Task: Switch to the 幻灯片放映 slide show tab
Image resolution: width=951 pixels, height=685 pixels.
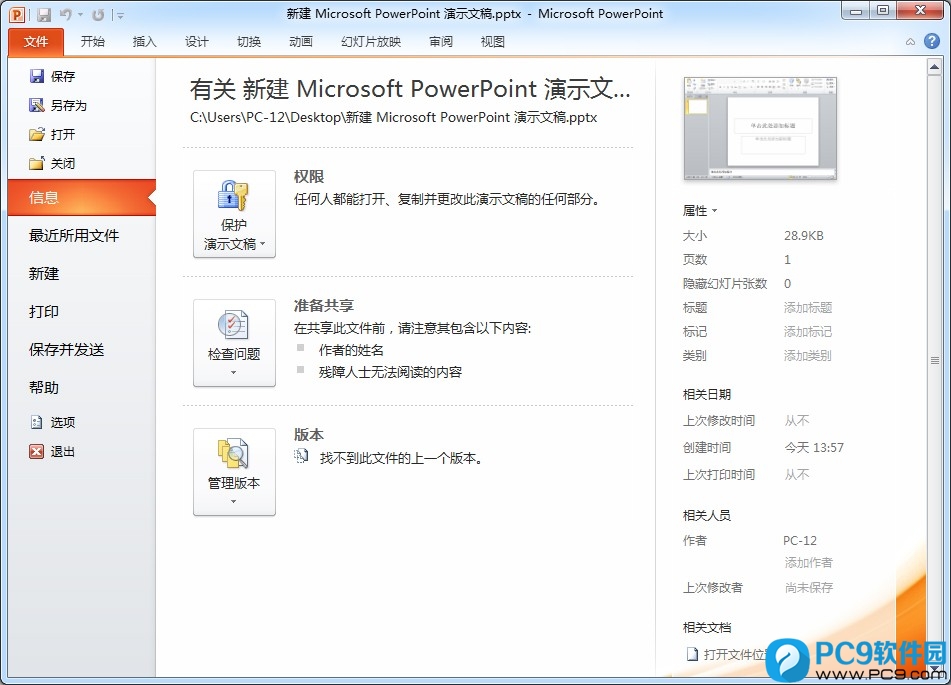Action: (371, 42)
